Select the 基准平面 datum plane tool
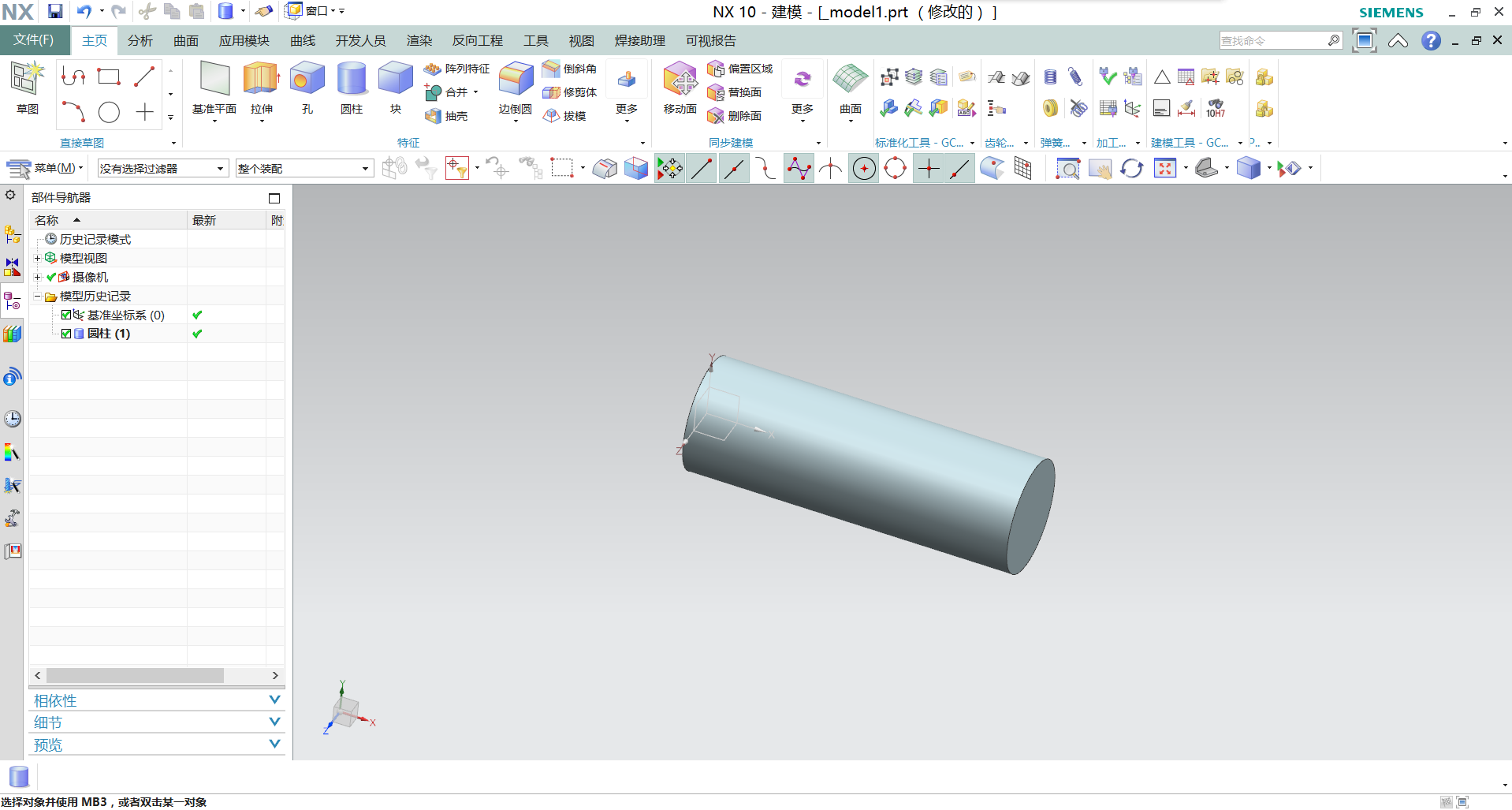The height and width of the screenshot is (810, 1512). coord(214,88)
